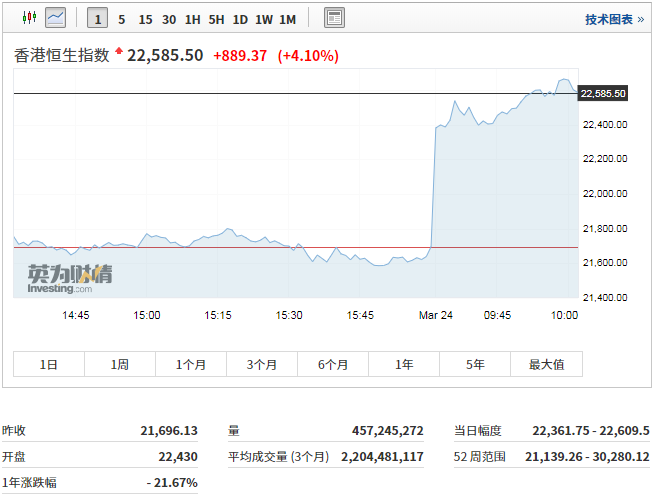Switch the interval to 1D
Image resolution: width=660 pixels, height=496 pixels.
240,19
